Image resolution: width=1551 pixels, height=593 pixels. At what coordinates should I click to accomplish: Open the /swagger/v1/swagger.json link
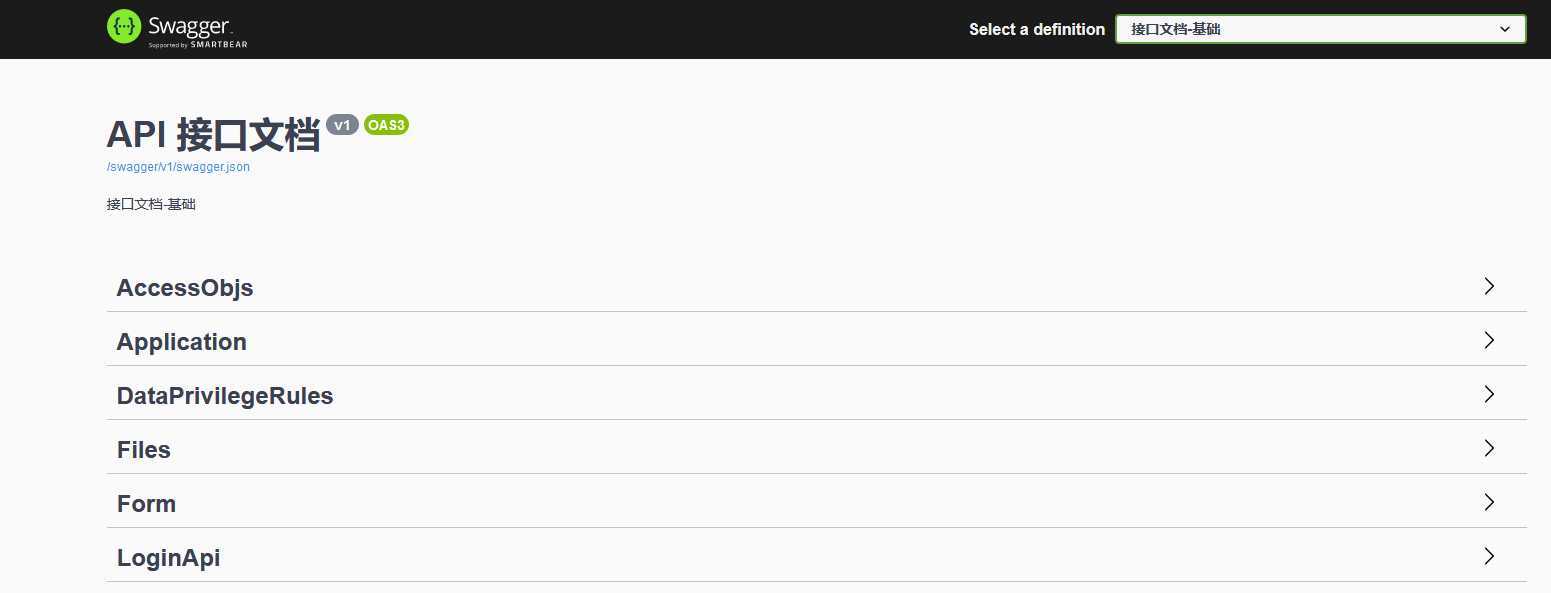click(178, 167)
